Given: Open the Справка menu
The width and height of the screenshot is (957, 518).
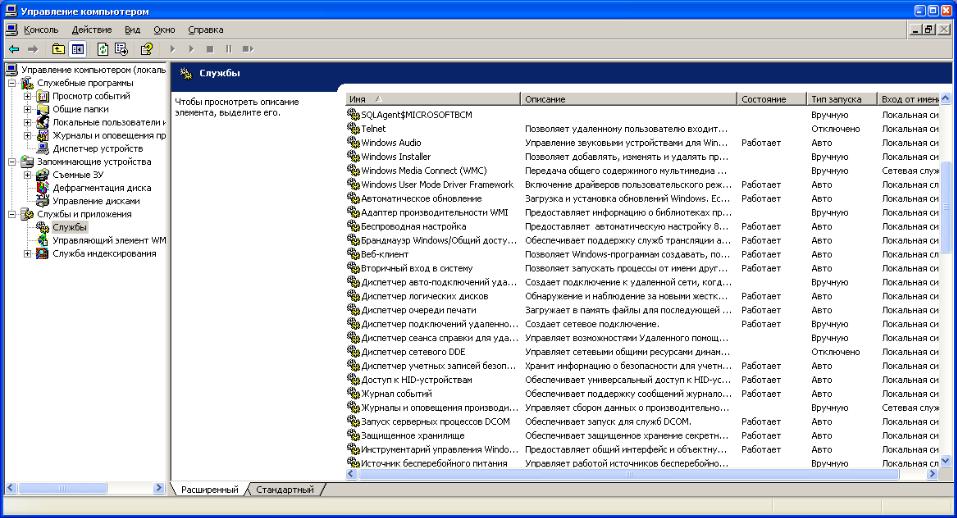Looking at the screenshot, I should pyautogui.click(x=205, y=29).
